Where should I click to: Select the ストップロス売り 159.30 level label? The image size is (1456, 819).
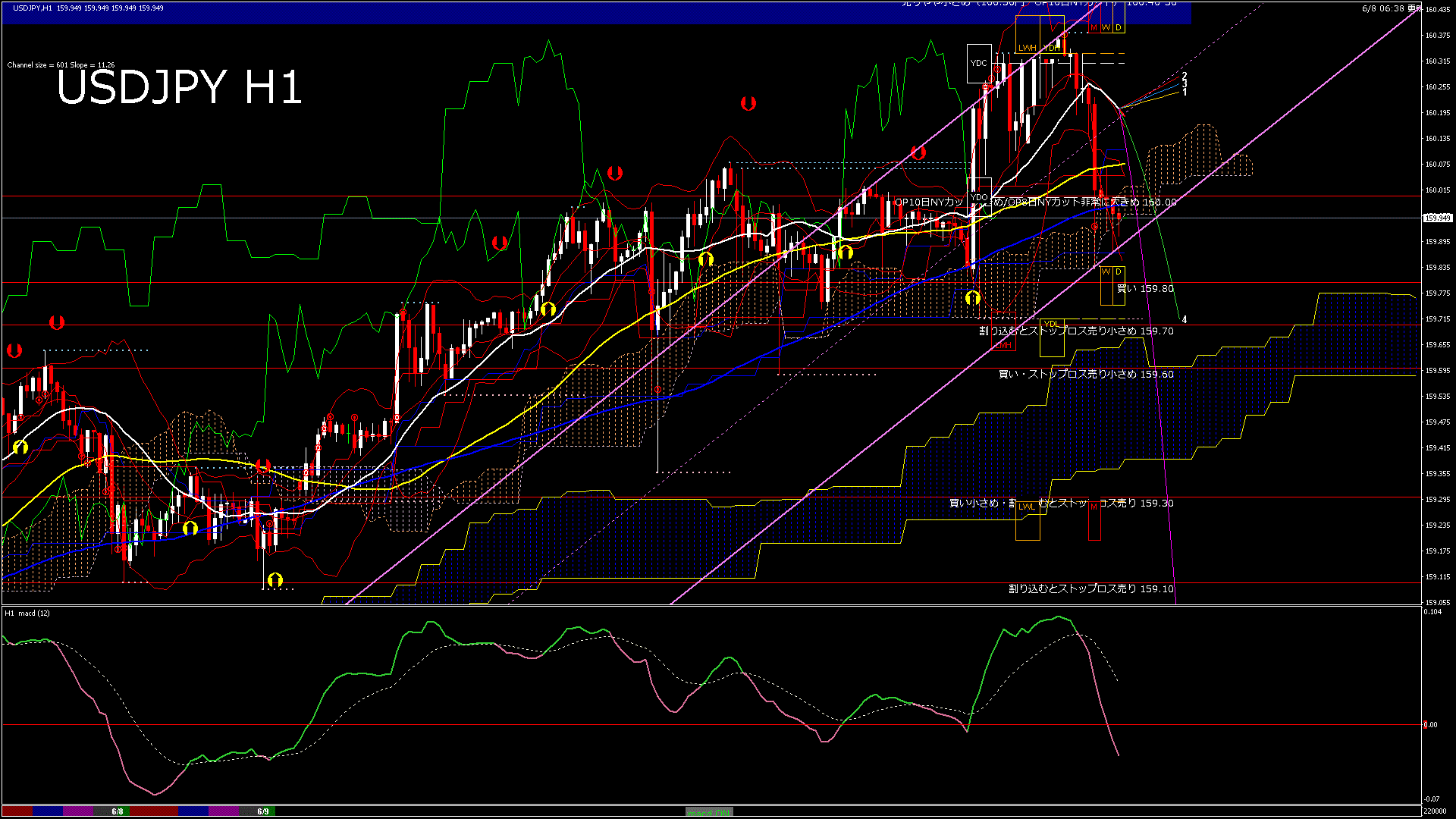point(1062,504)
